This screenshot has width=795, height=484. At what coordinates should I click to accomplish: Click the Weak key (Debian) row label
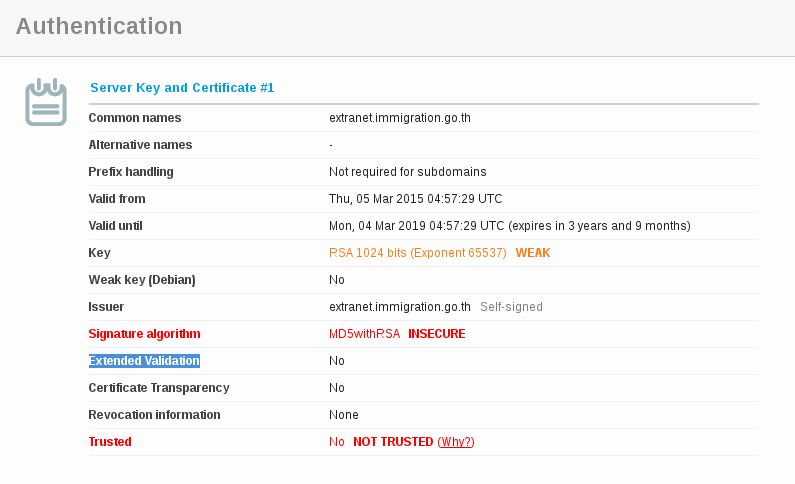(x=142, y=280)
